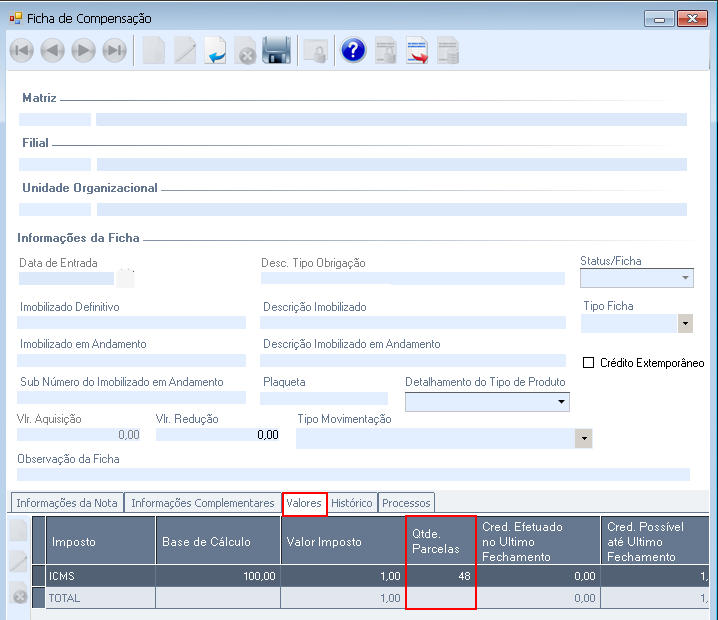Open Detalhamento do Tipo de Produto dropdown

tap(559, 402)
